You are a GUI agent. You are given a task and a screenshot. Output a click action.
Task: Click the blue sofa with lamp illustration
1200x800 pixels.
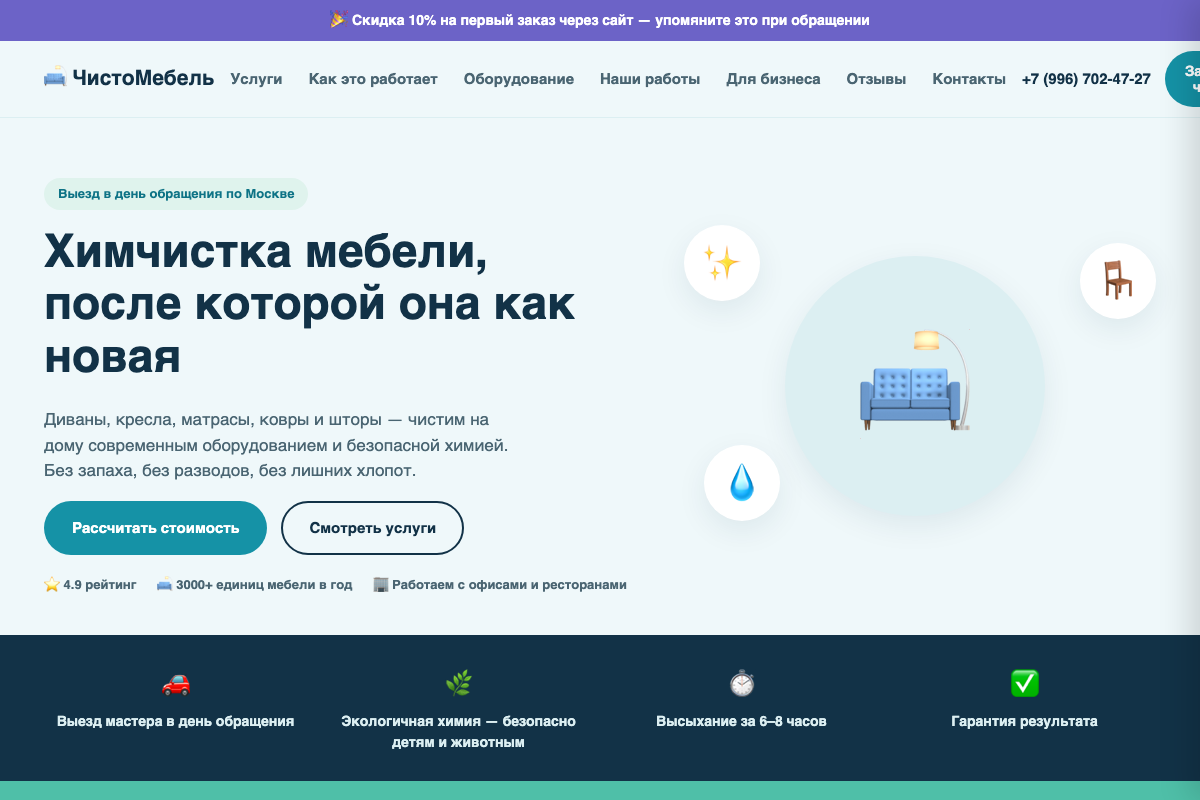pyautogui.click(x=915, y=382)
